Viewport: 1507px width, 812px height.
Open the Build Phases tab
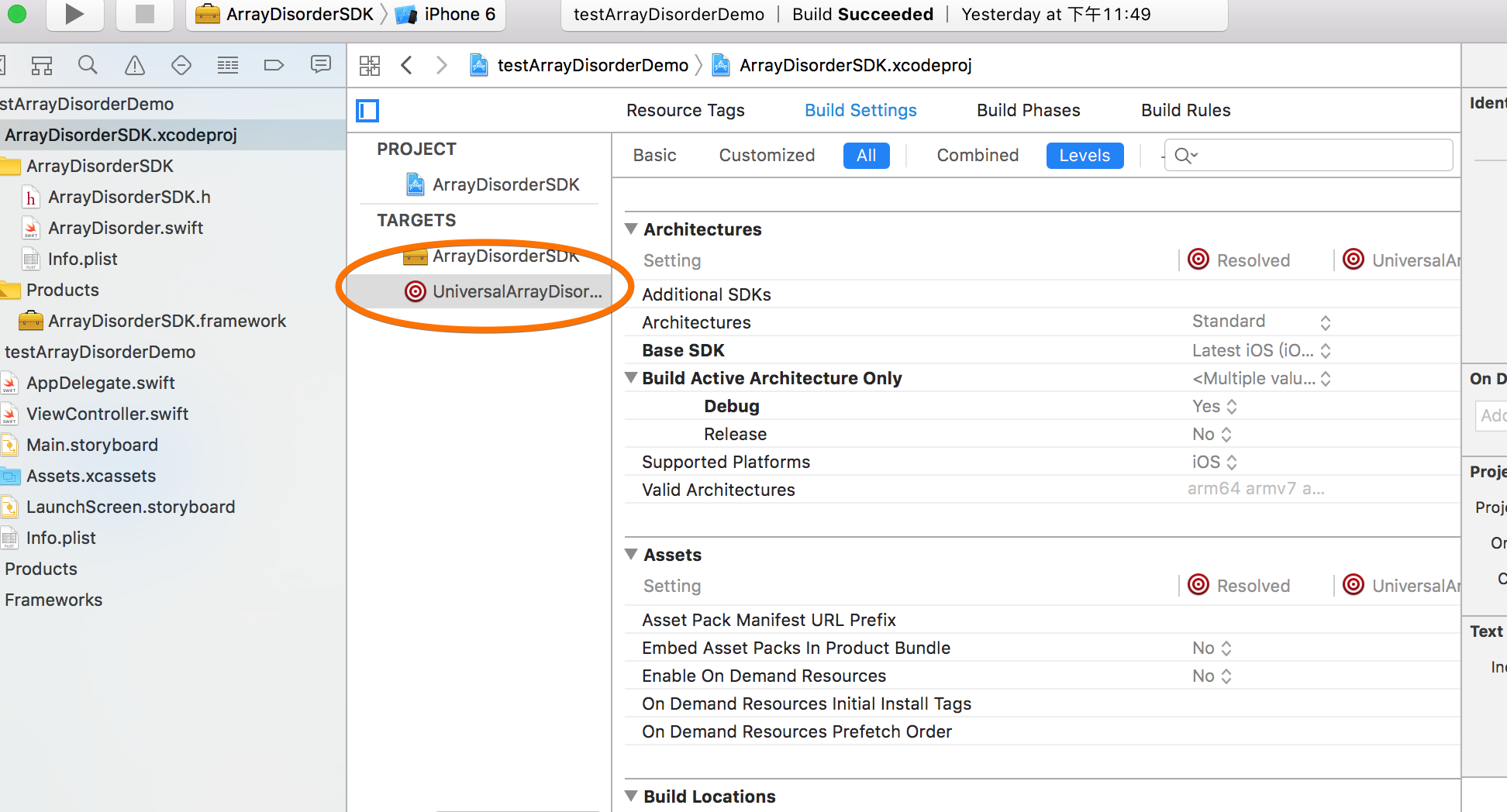(1028, 110)
